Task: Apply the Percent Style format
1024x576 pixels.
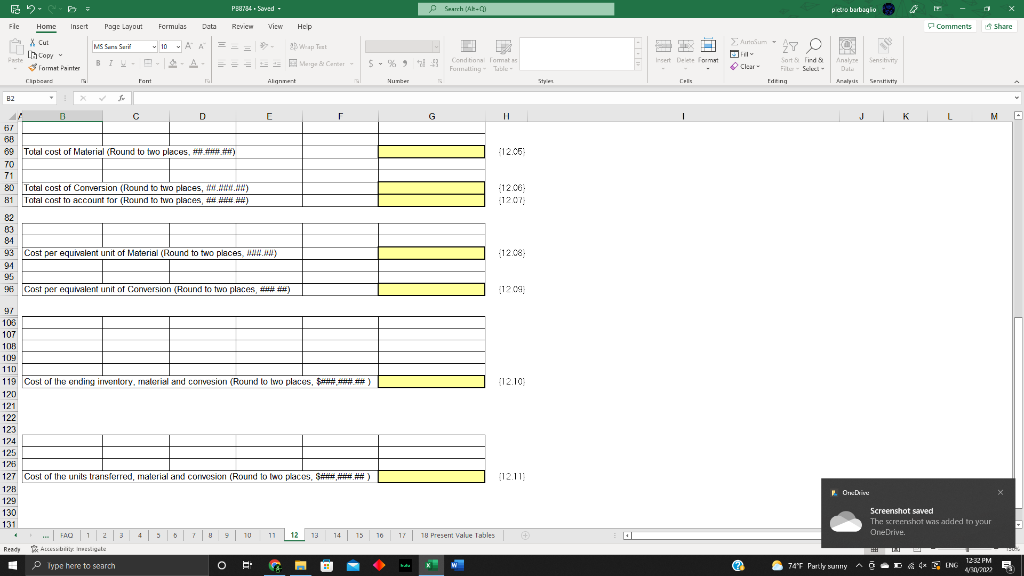Action: click(x=391, y=63)
